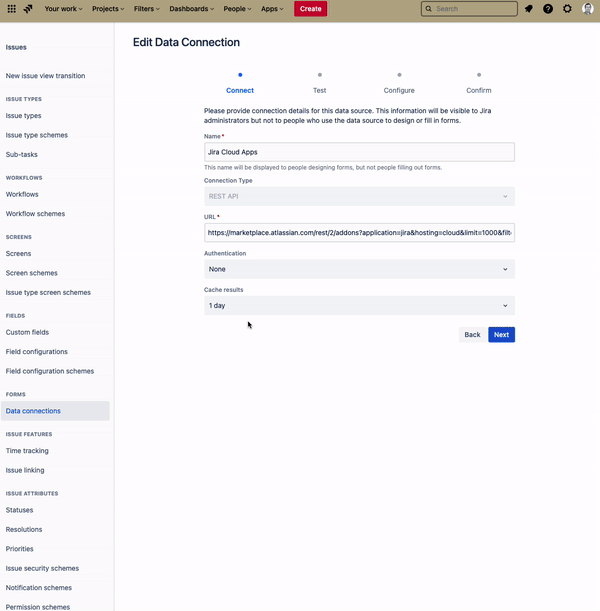The width and height of the screenshot is (600, 611).
Task: Open Statuses in sidebar
Action: pos(19,510)
